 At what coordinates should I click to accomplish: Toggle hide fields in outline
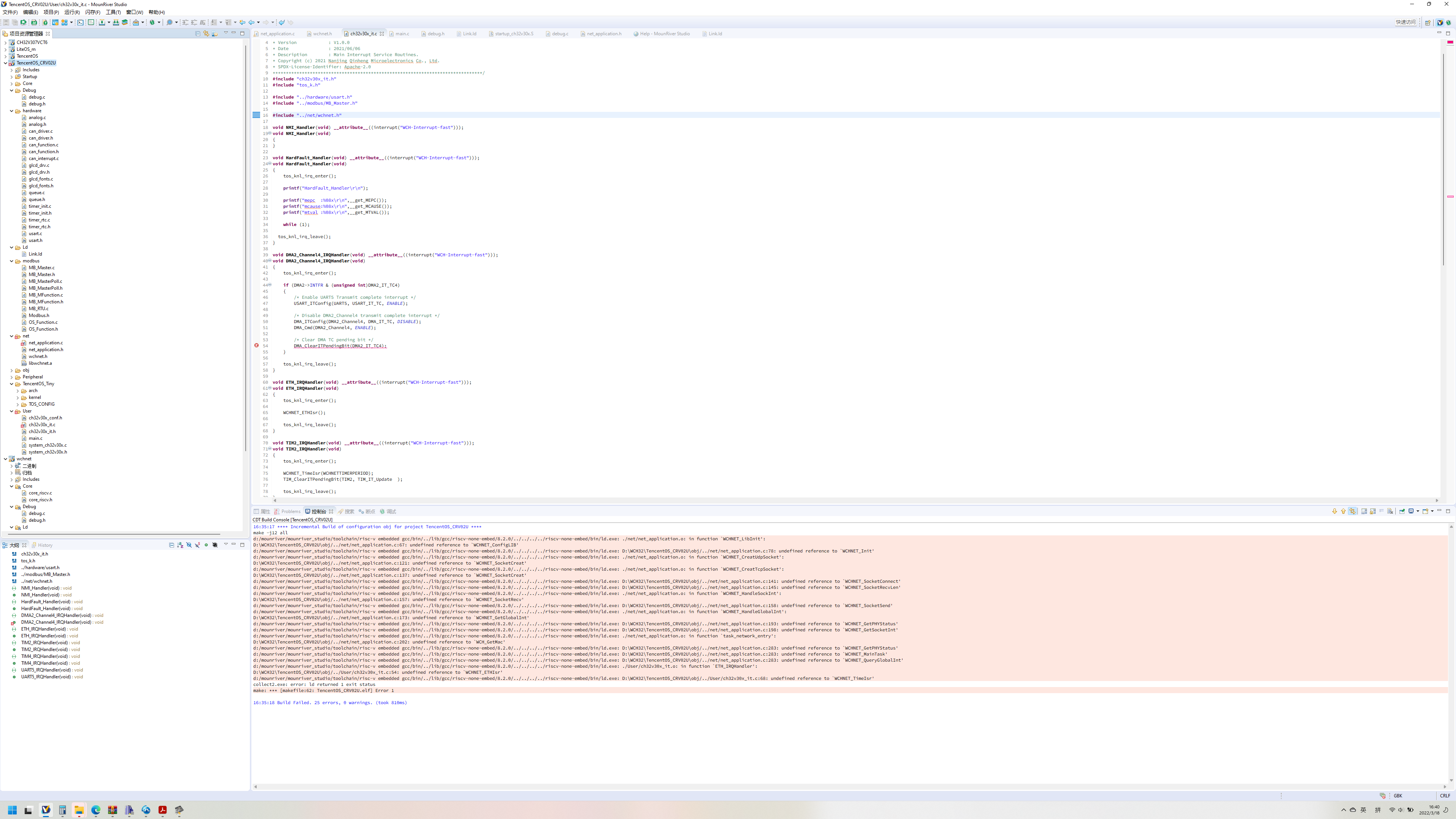(189, 545)
